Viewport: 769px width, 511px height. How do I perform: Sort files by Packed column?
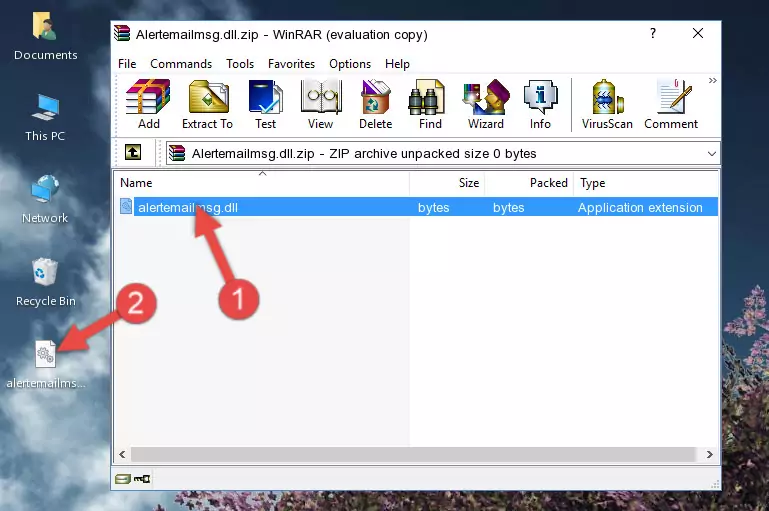(x=529, y=183)
